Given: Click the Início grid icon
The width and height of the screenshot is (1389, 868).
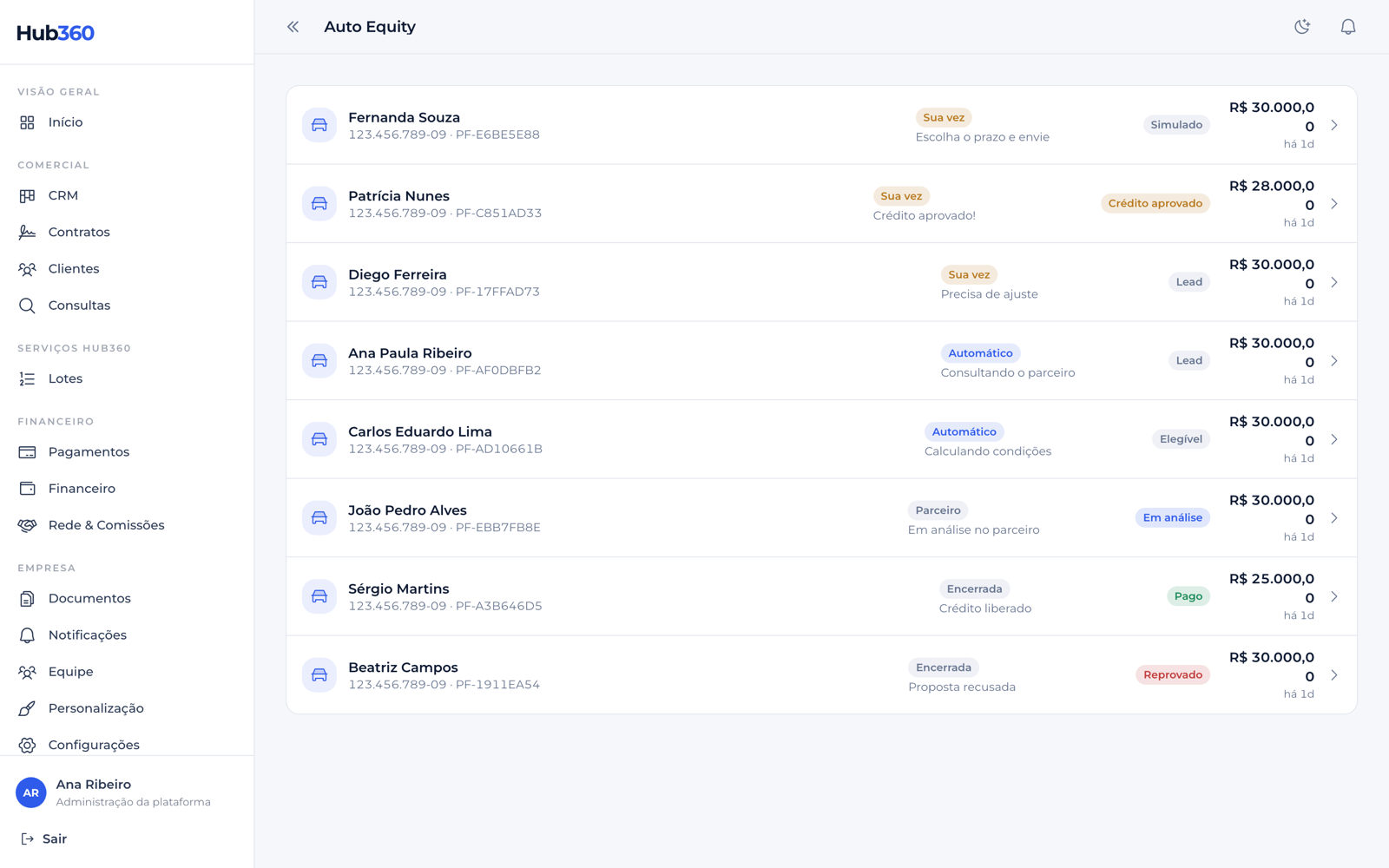Looking at the screenshot, I should pos(27,122).
